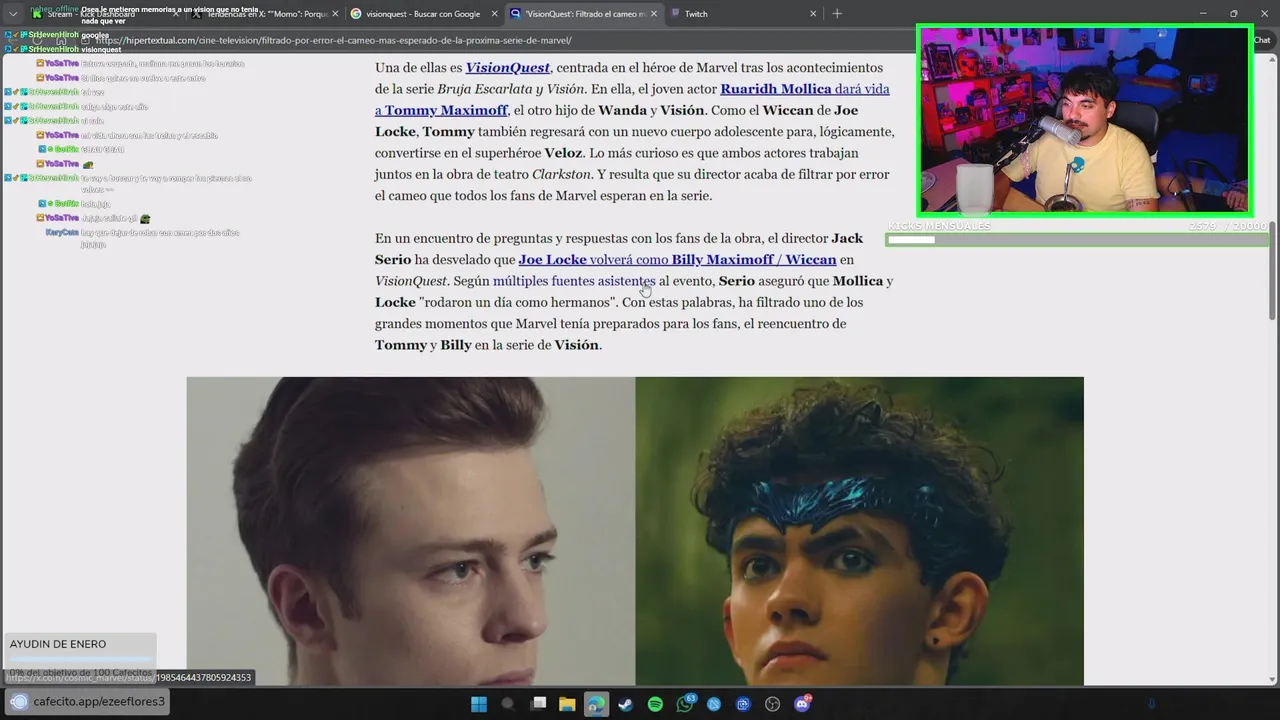The width and height of the screenshot is (1280, 720).
Task: Close the Twitch tab
Action: pos(813,14)
